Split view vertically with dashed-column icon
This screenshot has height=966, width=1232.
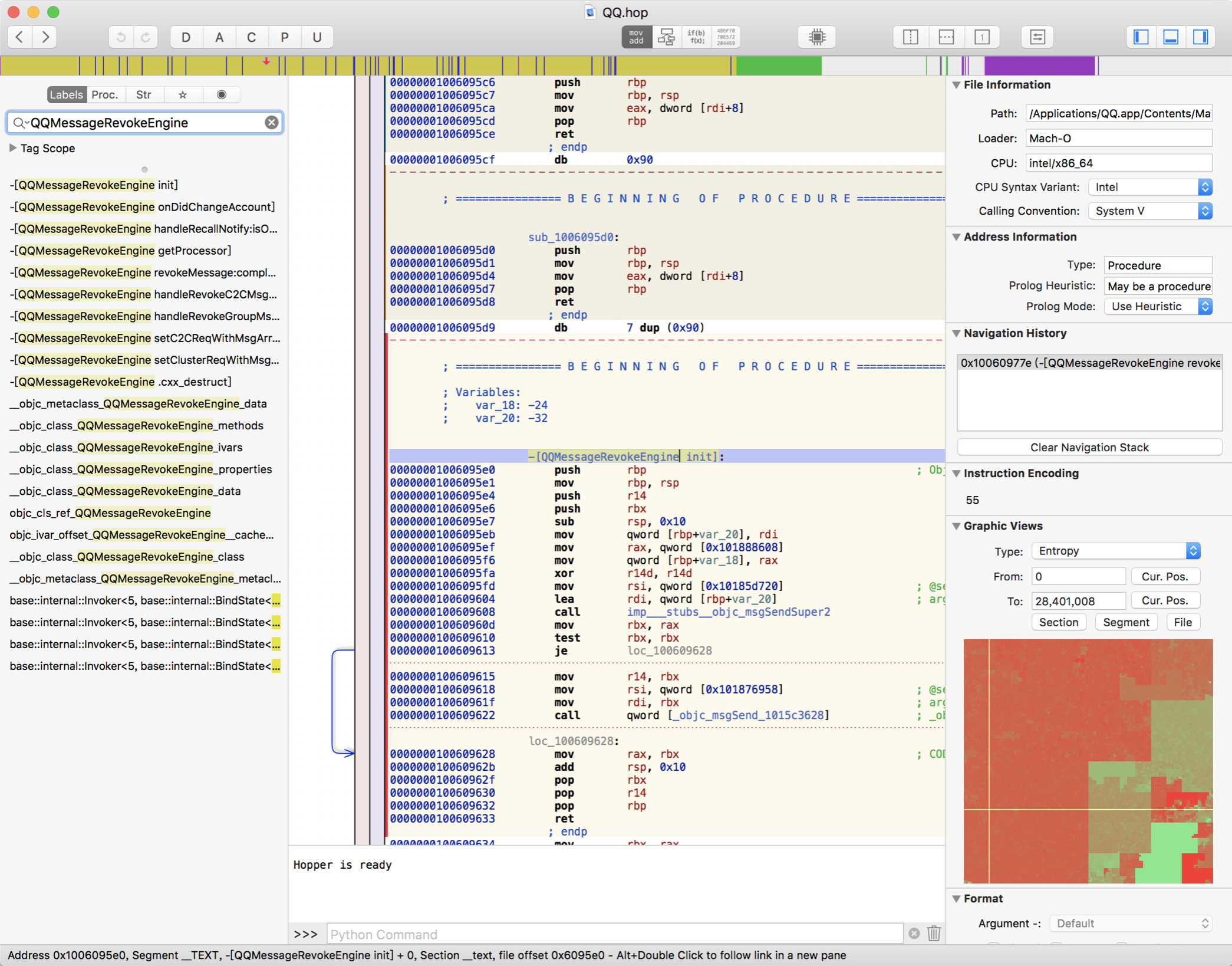pyautogui.click(x=911, y=37)
